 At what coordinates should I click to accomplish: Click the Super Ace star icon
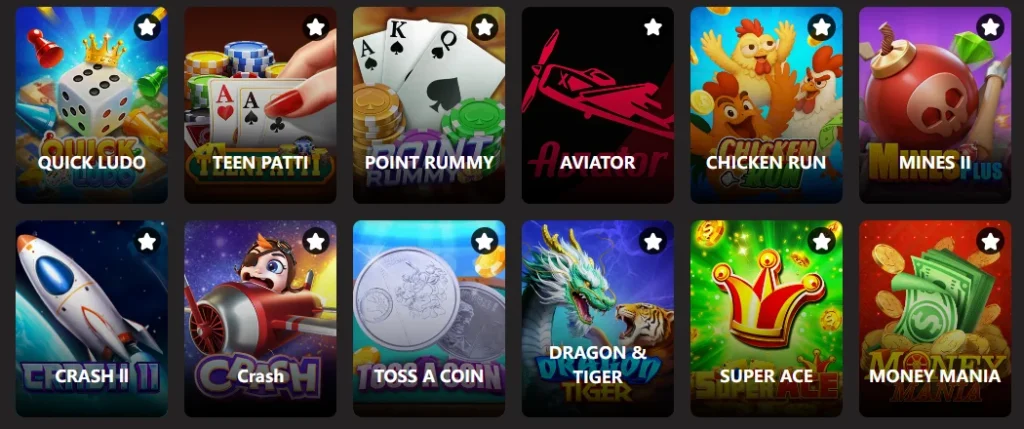tap(822, 241)
